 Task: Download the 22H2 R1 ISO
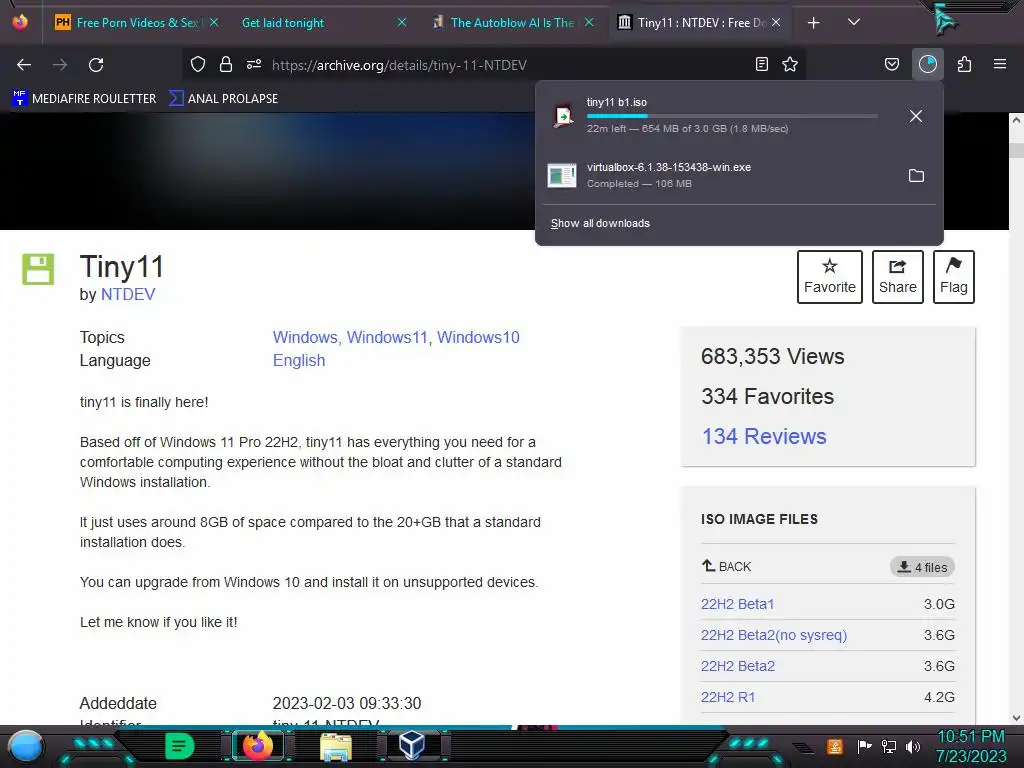pyautogui.click(x=728, y=697)
